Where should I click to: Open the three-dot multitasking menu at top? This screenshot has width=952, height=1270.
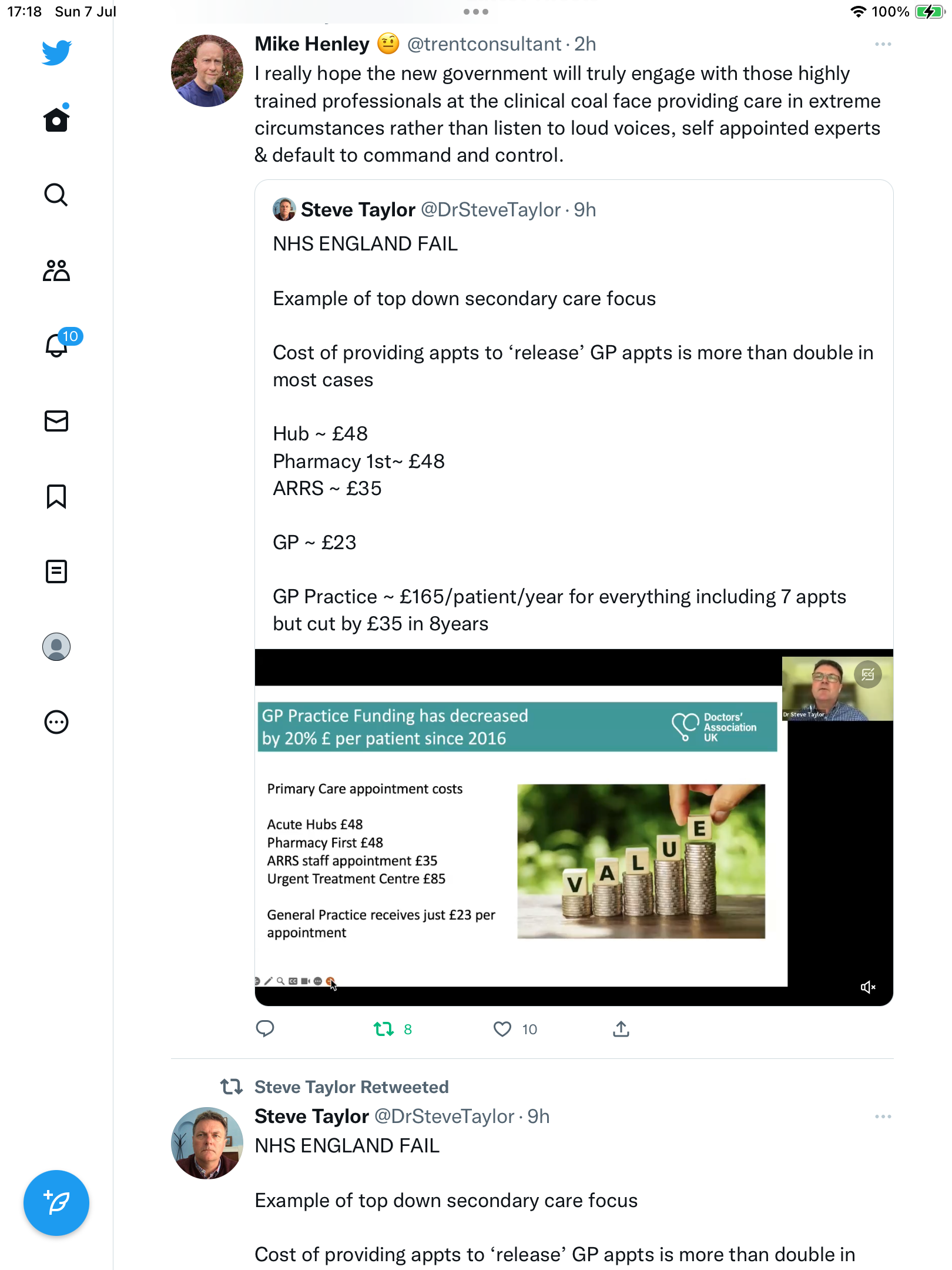[x=476, y=12]
